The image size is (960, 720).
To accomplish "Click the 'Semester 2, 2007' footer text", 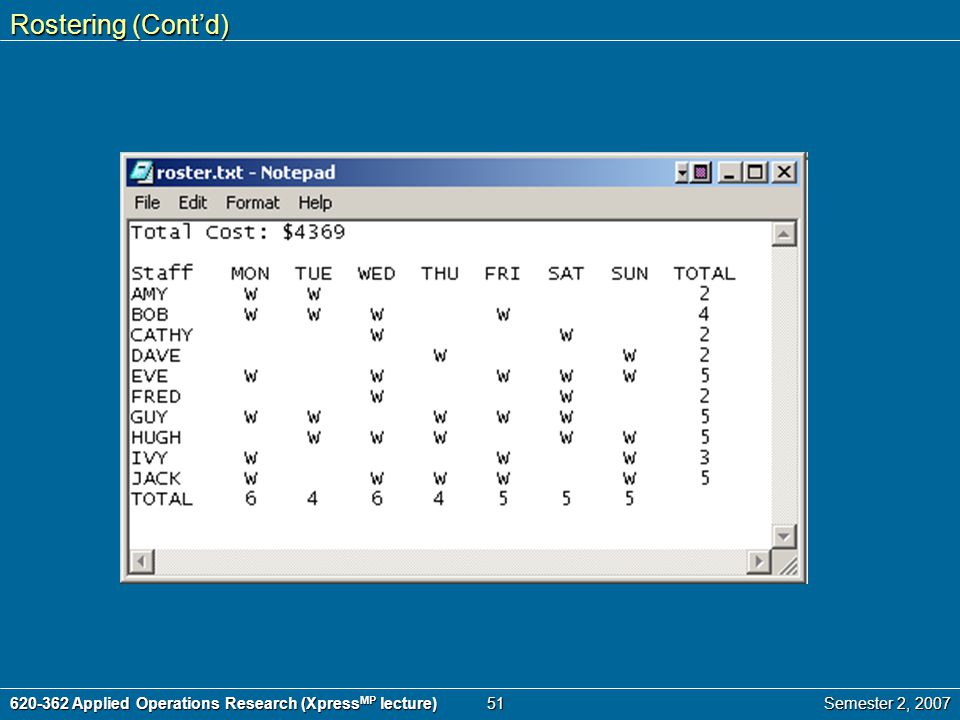I will coord(887,703).
